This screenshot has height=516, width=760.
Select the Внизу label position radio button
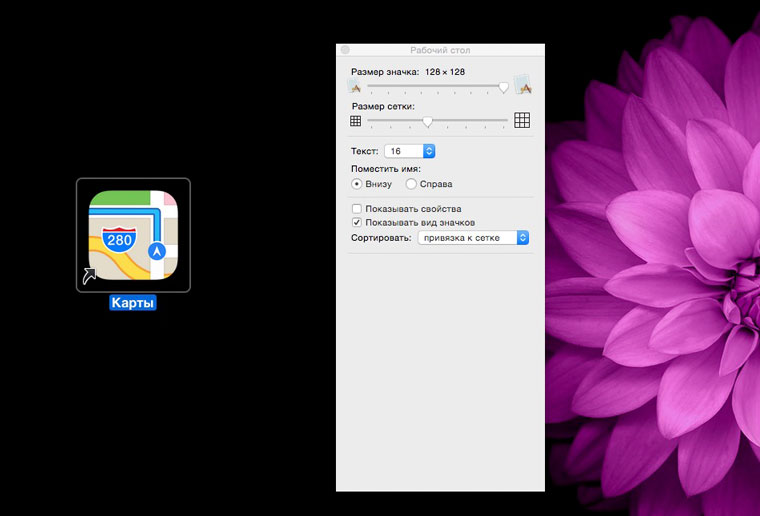pos(357,184)
